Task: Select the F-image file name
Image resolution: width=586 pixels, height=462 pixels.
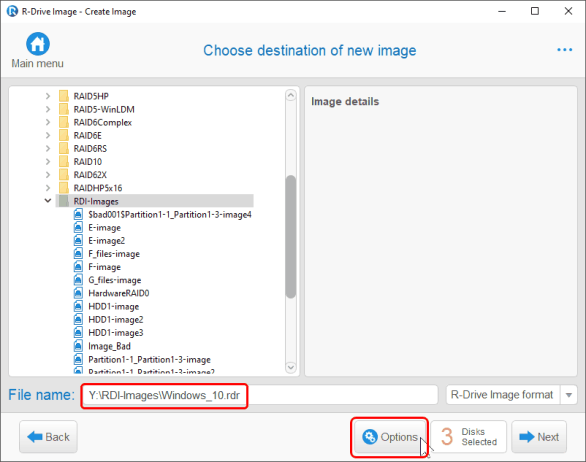Action: 104,267
